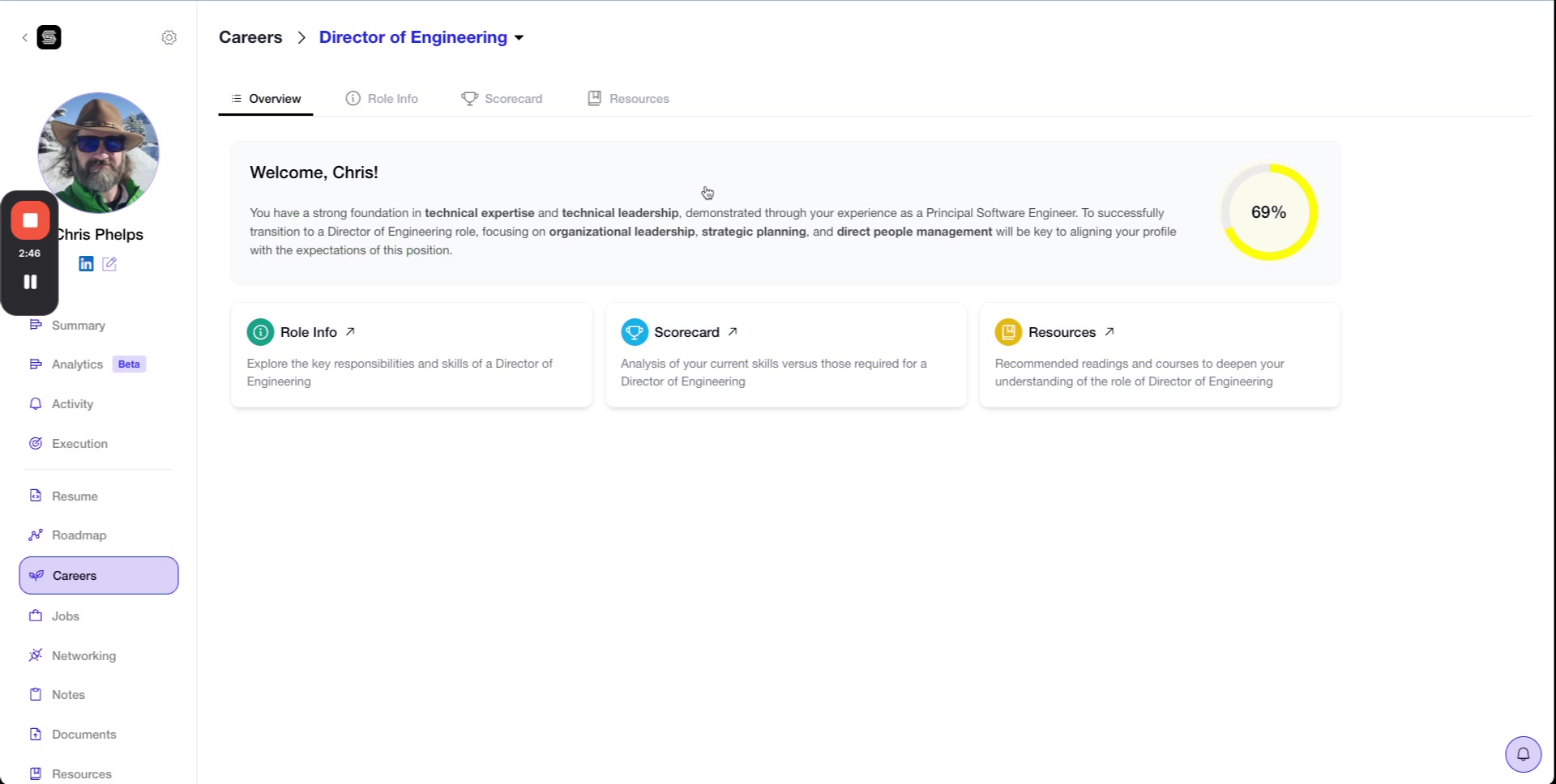Switch to the Role Info tab
The image size is (1556, 784).
point(382,99)
